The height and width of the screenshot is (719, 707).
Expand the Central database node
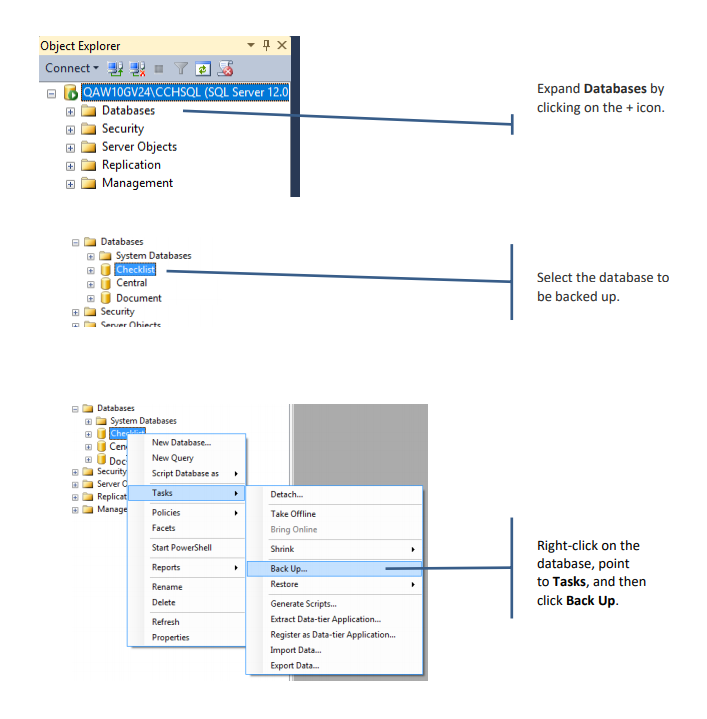[91, 284]
